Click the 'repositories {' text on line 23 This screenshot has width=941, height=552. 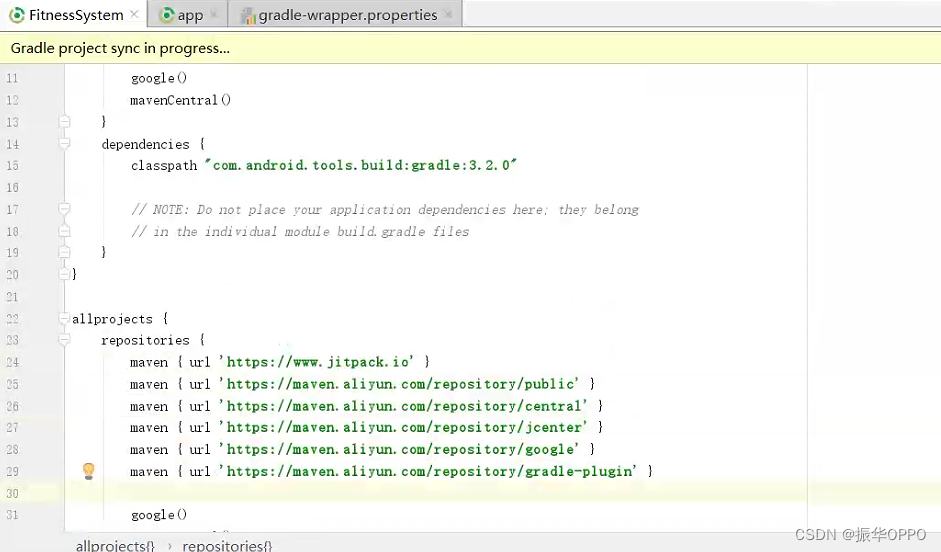(153, 340)
